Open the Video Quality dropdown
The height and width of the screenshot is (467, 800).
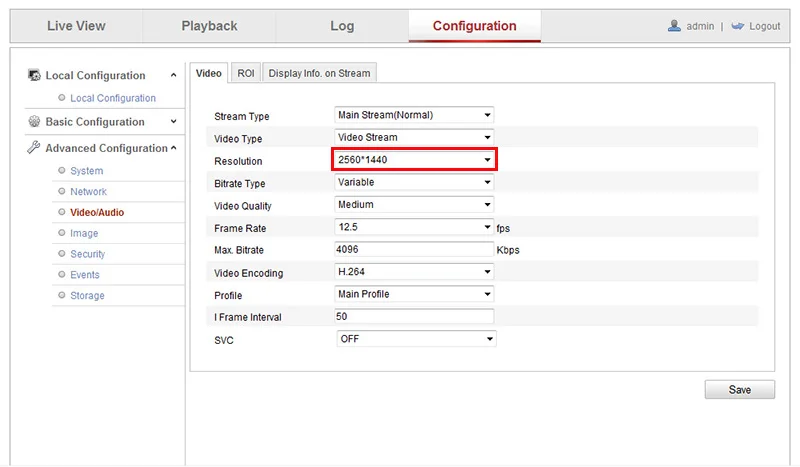[414, 205]
